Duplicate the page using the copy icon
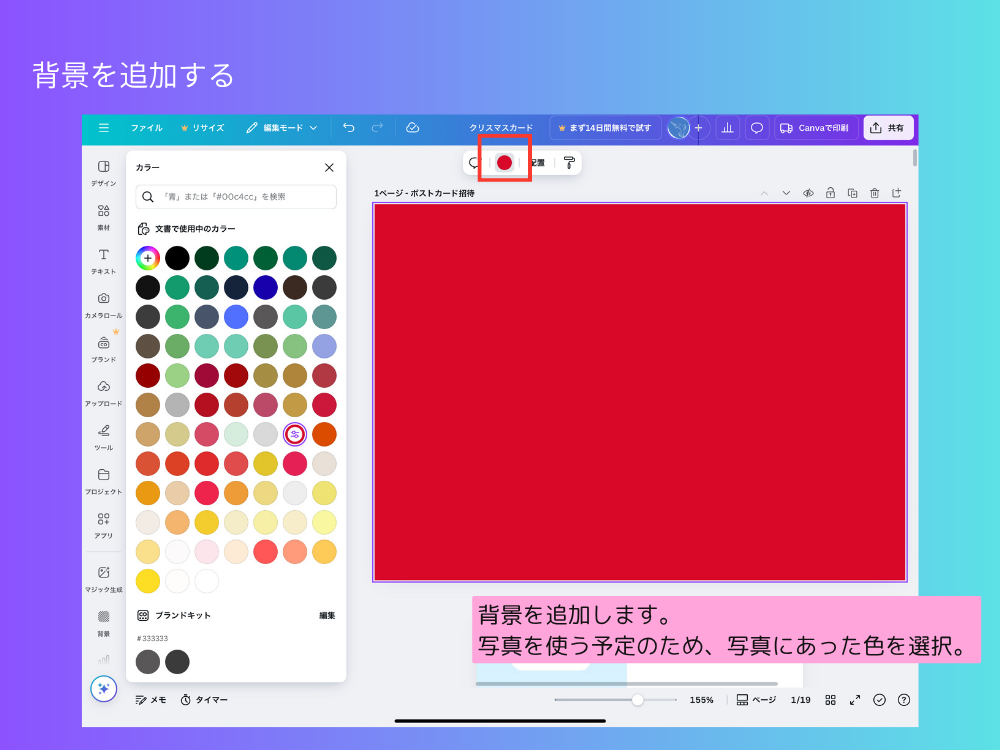 coord(852,193)
